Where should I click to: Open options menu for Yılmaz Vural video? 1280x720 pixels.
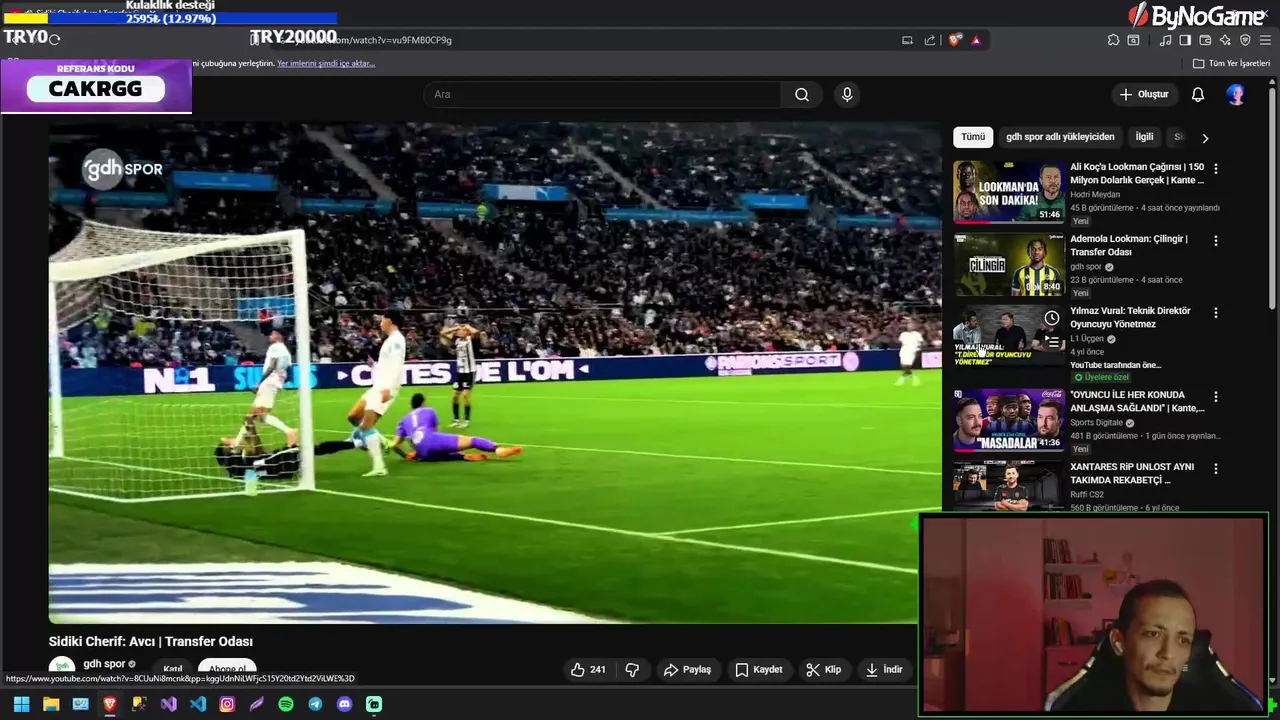[1215, 313]
